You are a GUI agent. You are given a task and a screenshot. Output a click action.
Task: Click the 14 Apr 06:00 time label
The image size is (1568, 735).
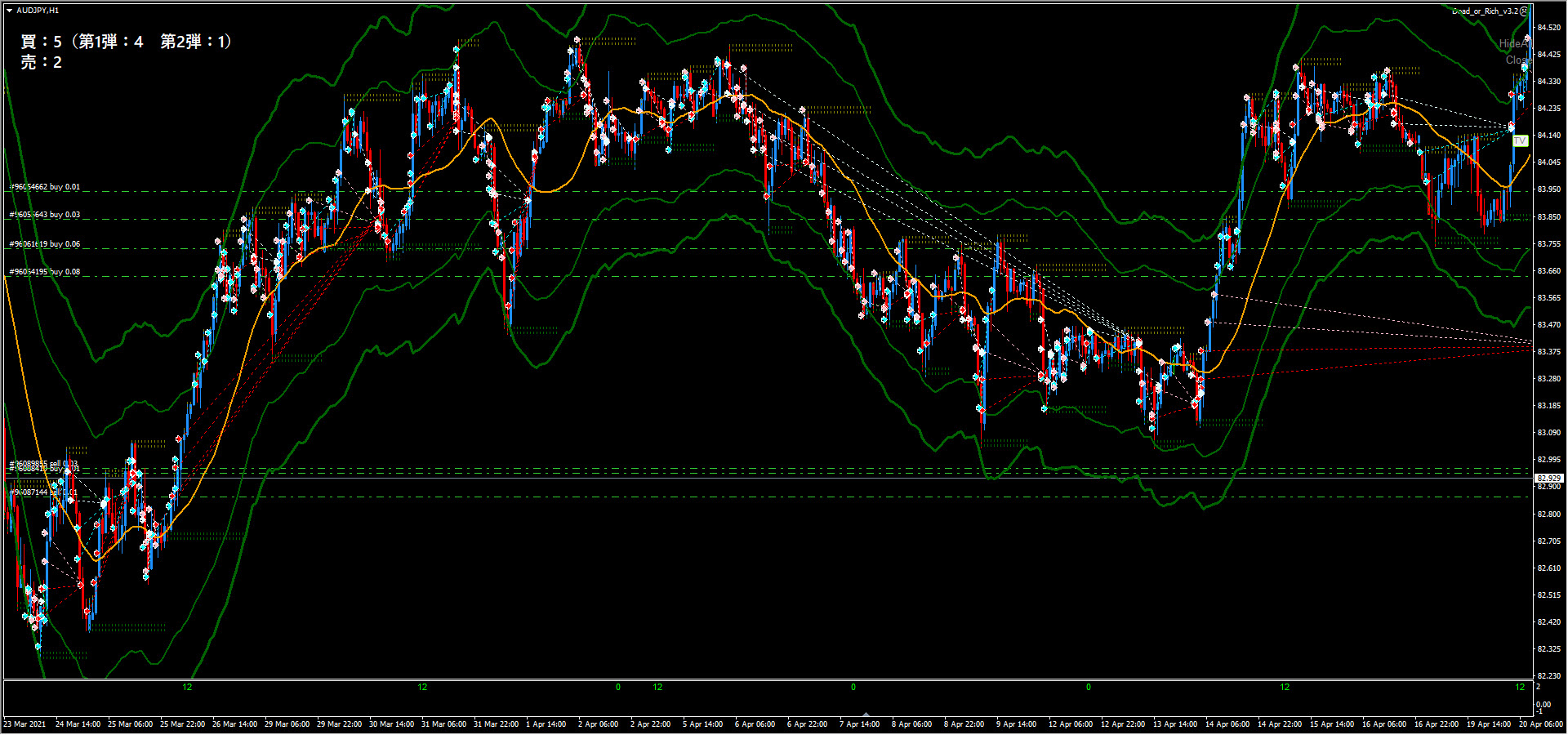1227,724
